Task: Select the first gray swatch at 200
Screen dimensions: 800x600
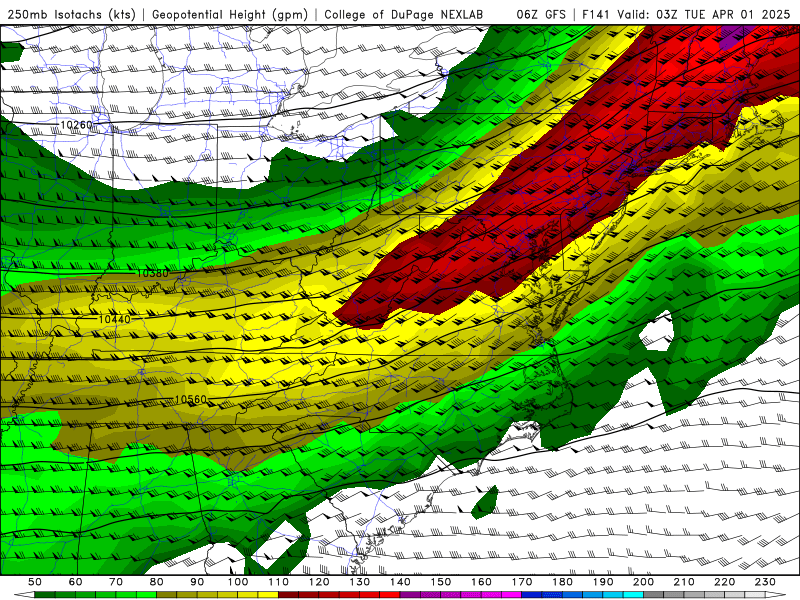Action: click(654, 595)
